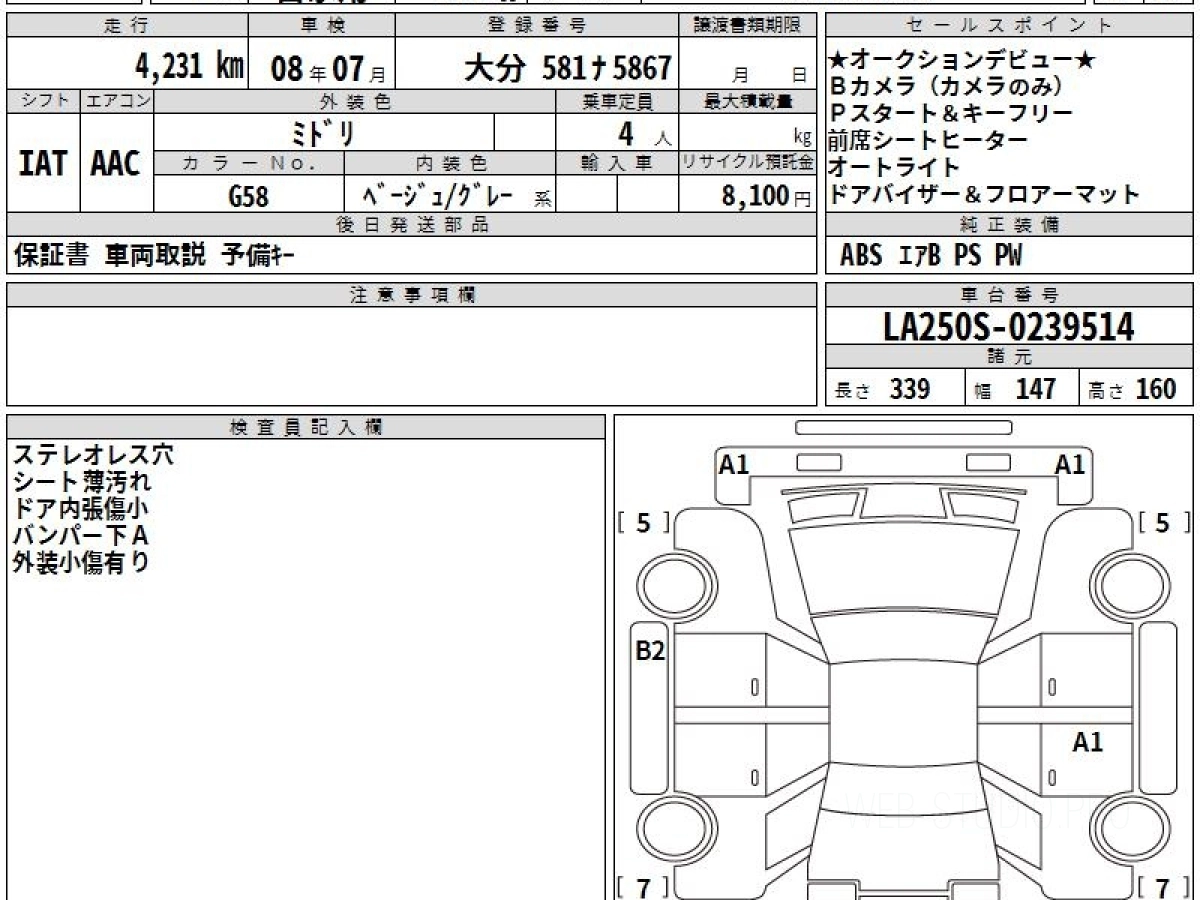Click the mileage value 4,231 km
The height and width of the screenshot is (900, 1200).
[x=189, y=67]
